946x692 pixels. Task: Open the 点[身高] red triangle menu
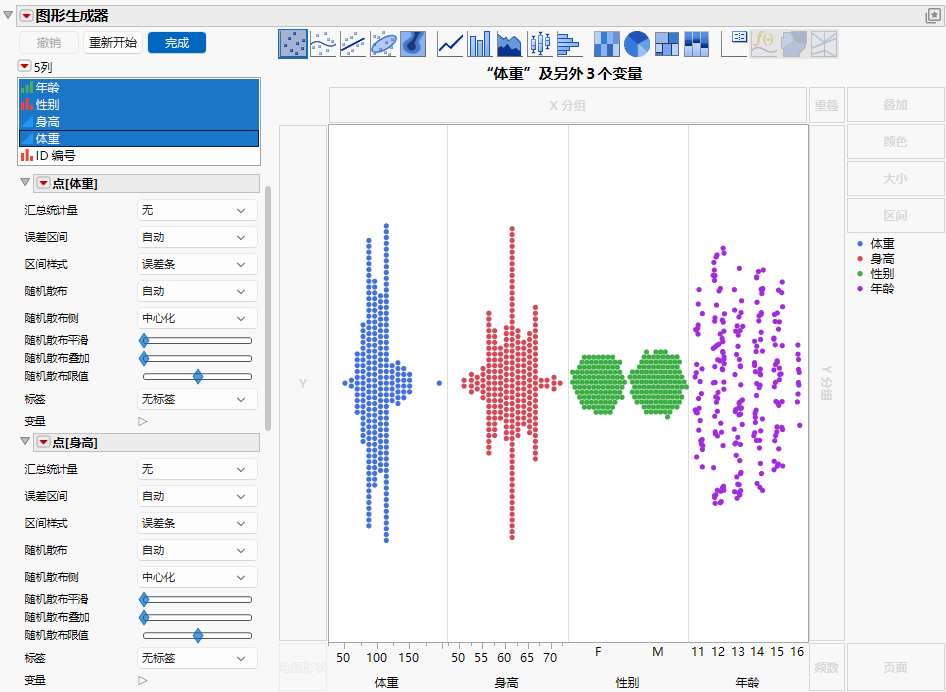tap(43, 442)
